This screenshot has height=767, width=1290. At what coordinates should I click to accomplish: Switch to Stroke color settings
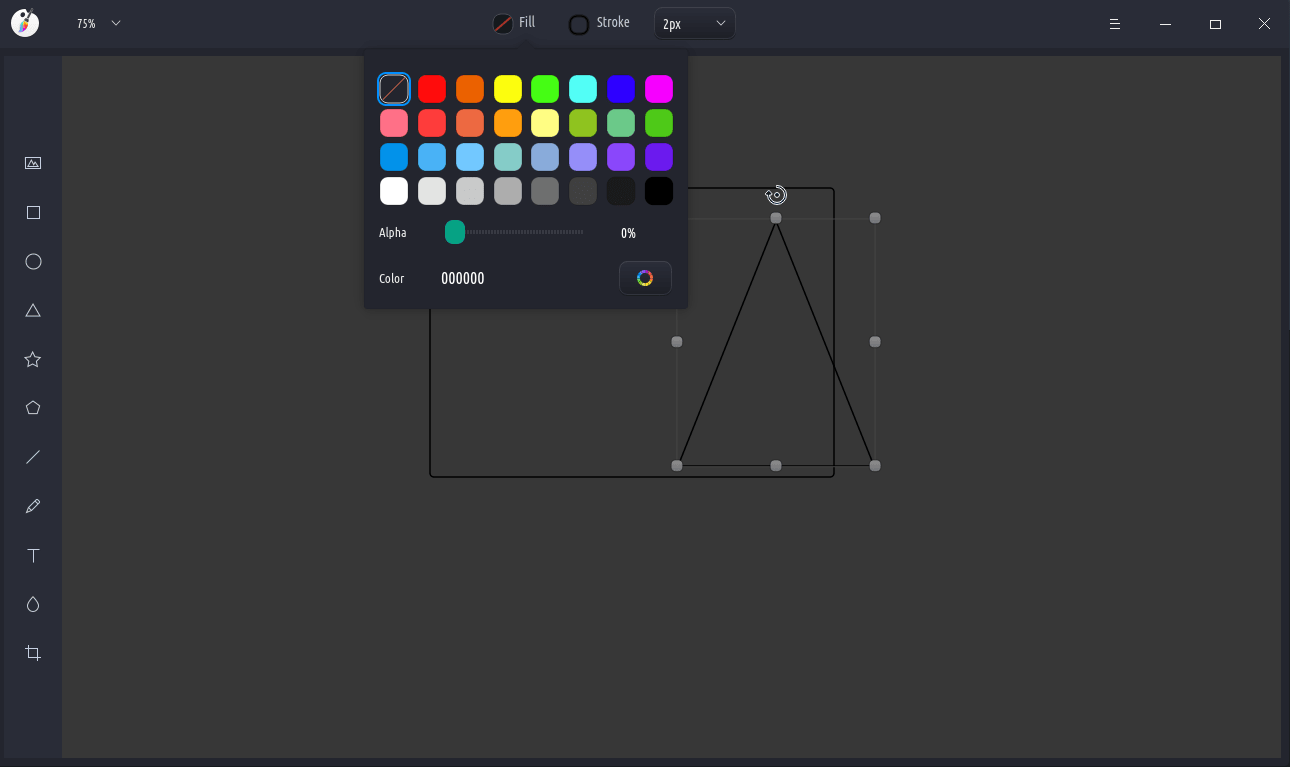coord(599,23)
